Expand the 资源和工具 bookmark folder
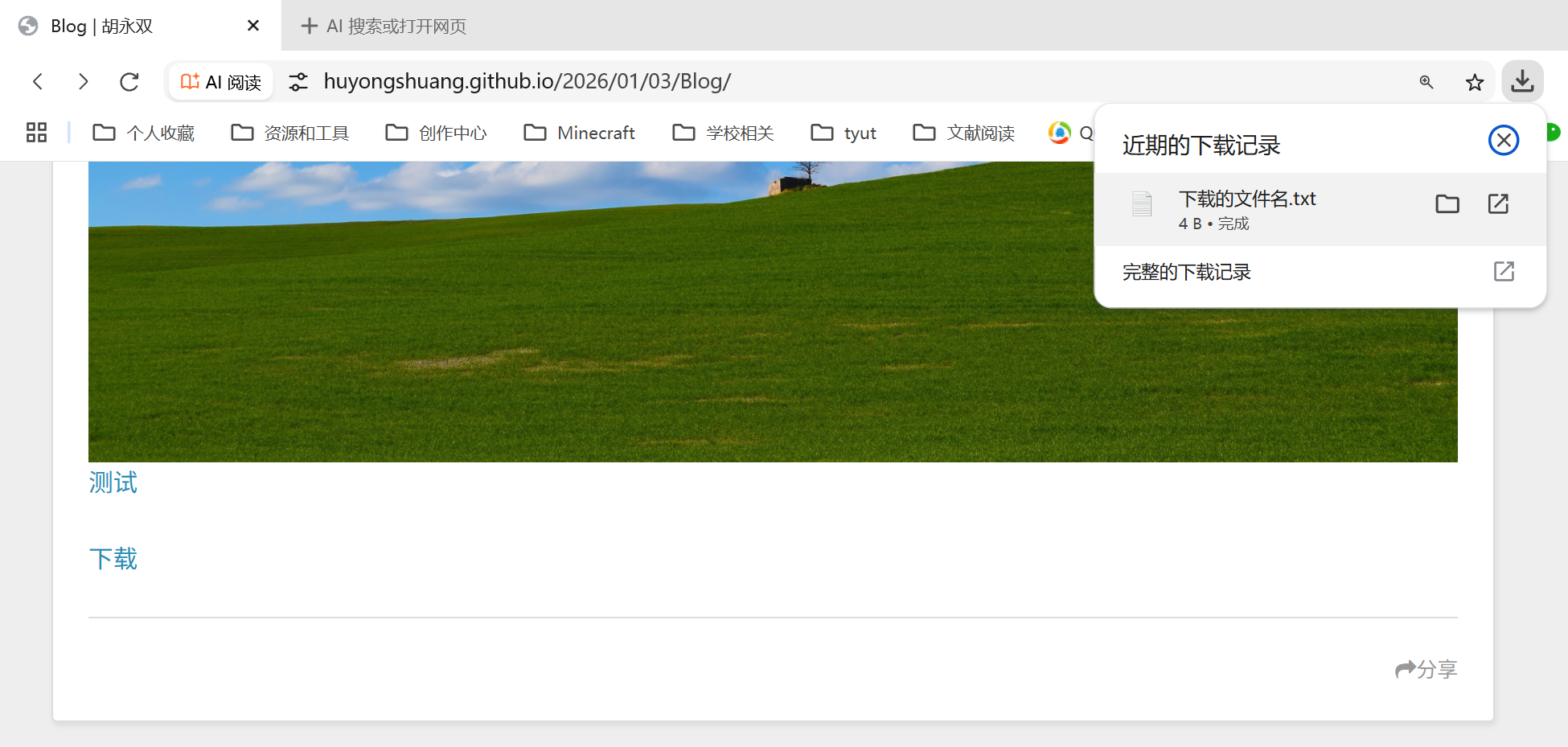1568x747 pixels. pyautogui.click(x=290, y=133)
